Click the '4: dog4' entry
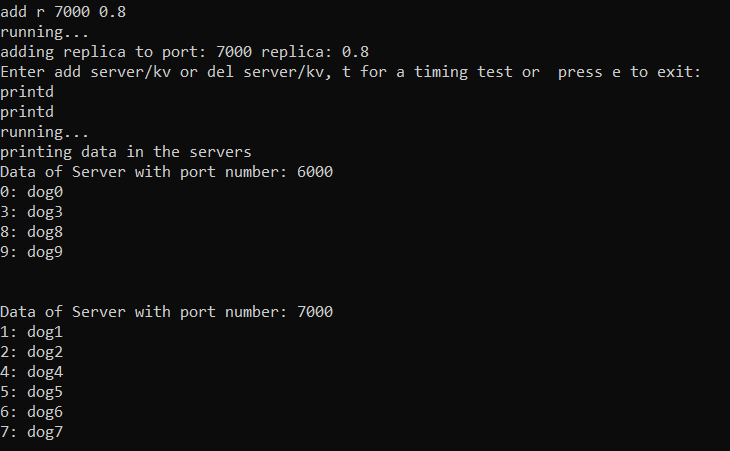The height and width of the screenshot is (451, 730). [31, 372]
